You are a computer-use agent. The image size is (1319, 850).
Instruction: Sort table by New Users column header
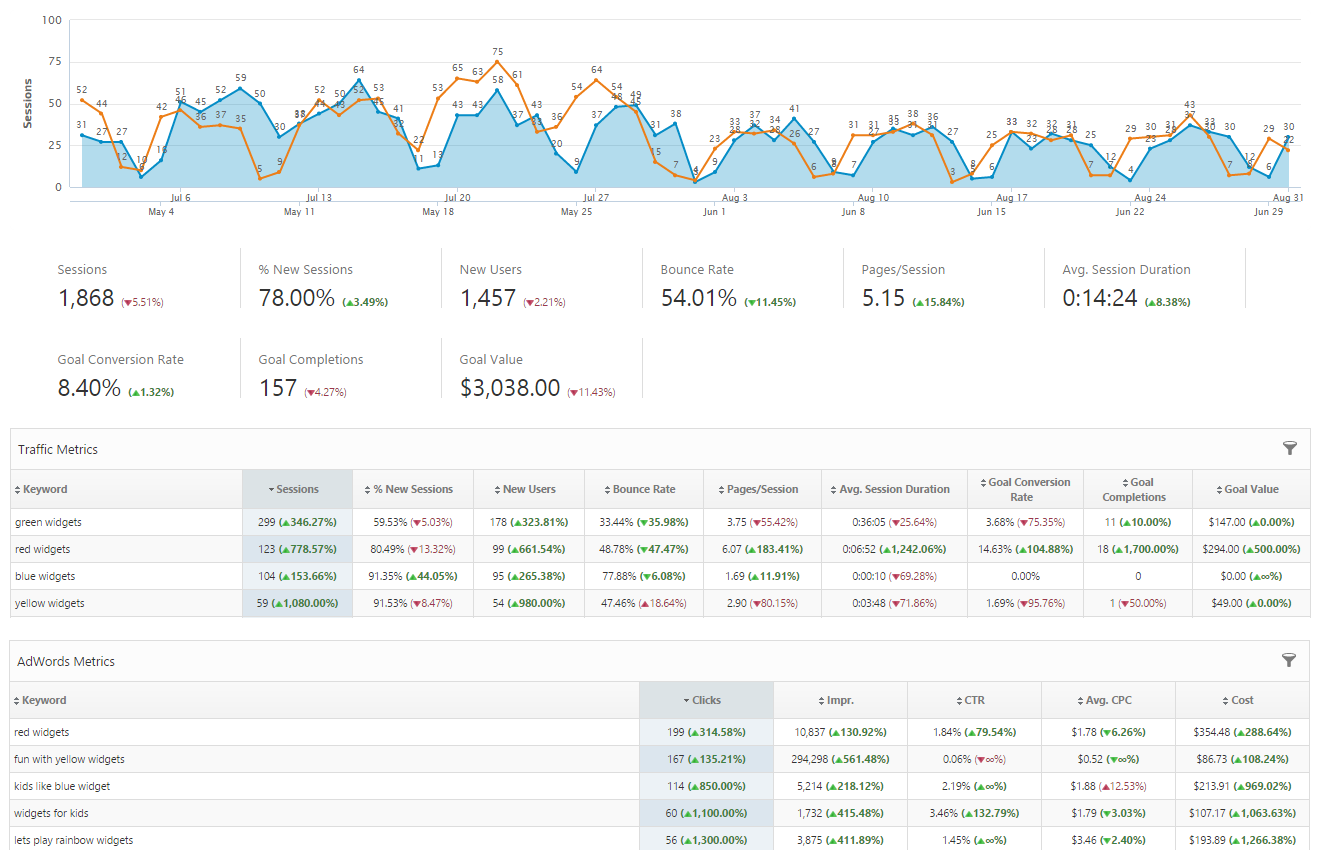click(x=529, y=489)
